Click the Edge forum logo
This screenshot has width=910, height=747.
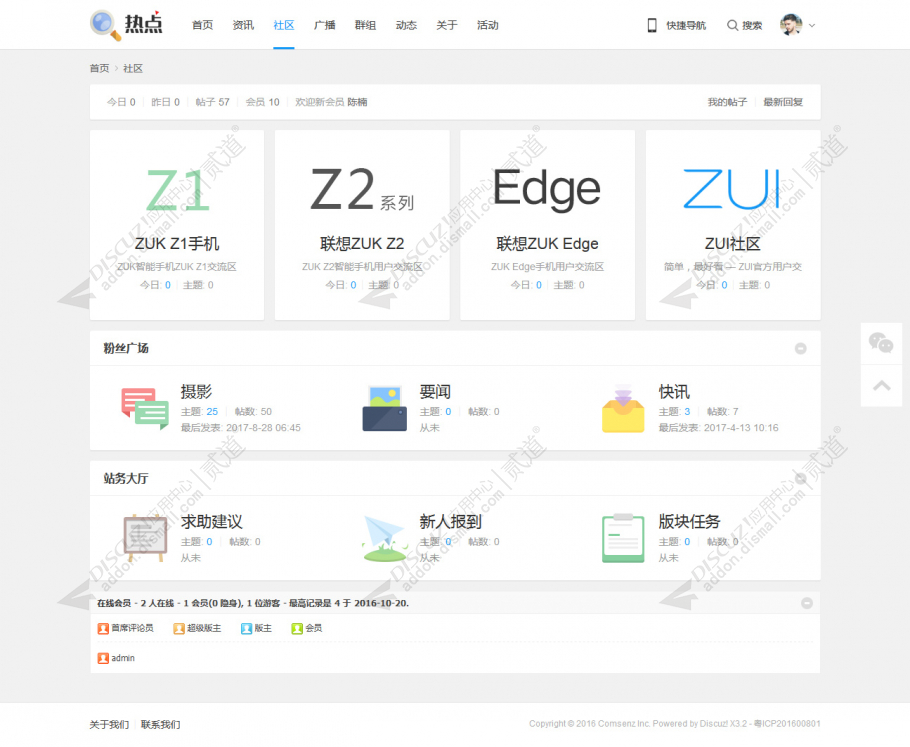pyautogui.click(x=547, y=189)
